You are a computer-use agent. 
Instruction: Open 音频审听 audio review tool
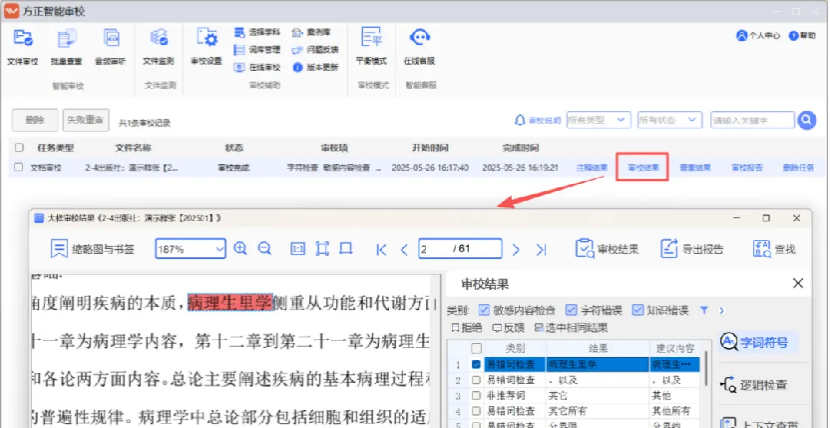[x=110, y=47]
